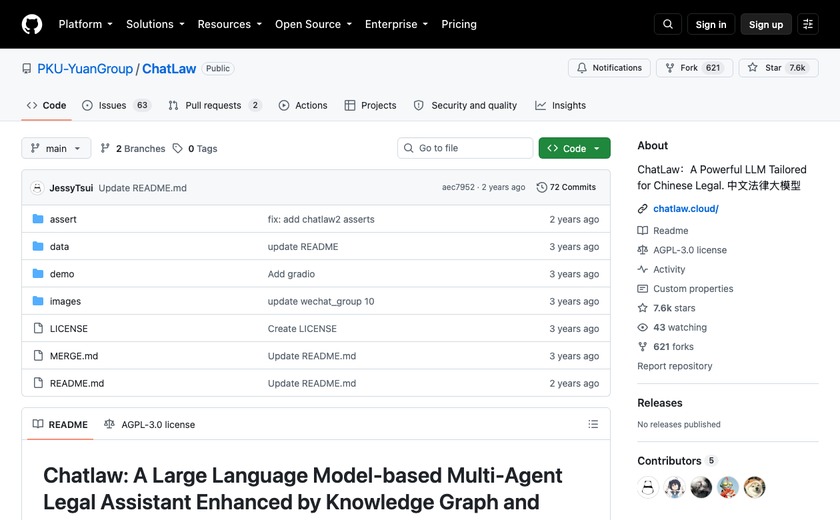The width and height of the screenshot is (840, 520).
Task: Open the commit 'Add gradio'
Action: tap(291, 274)
